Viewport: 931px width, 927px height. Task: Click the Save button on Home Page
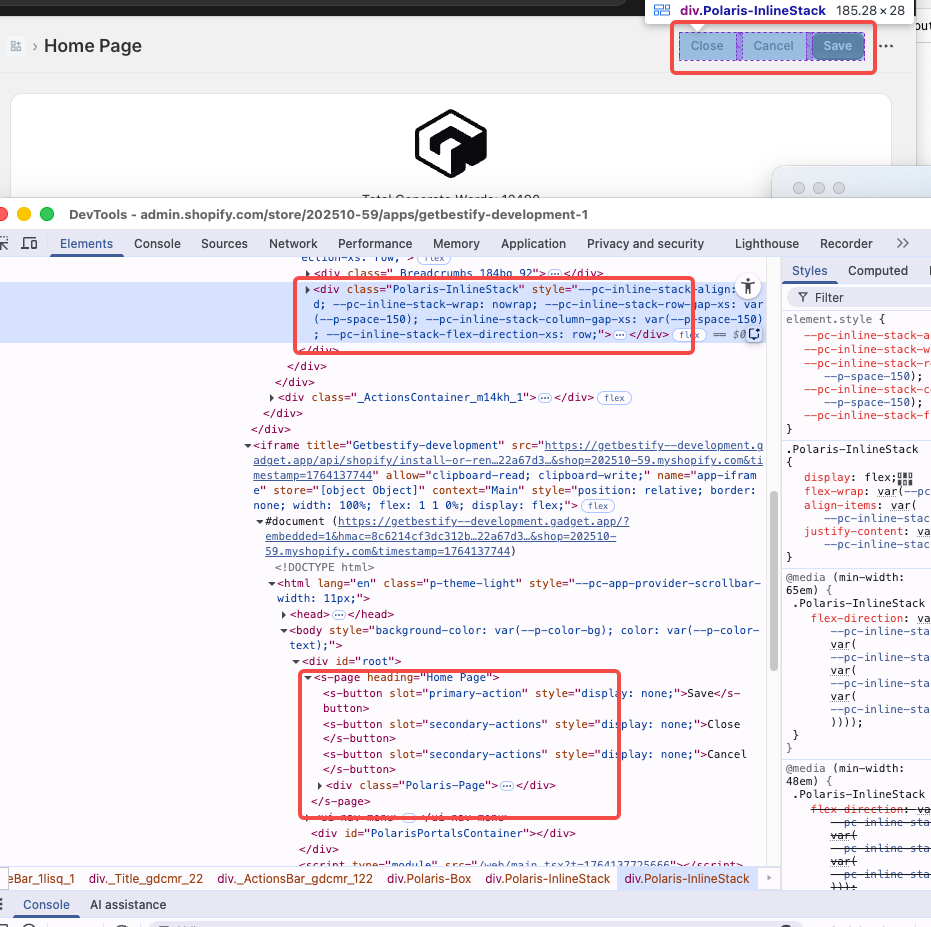coord(838,46)
